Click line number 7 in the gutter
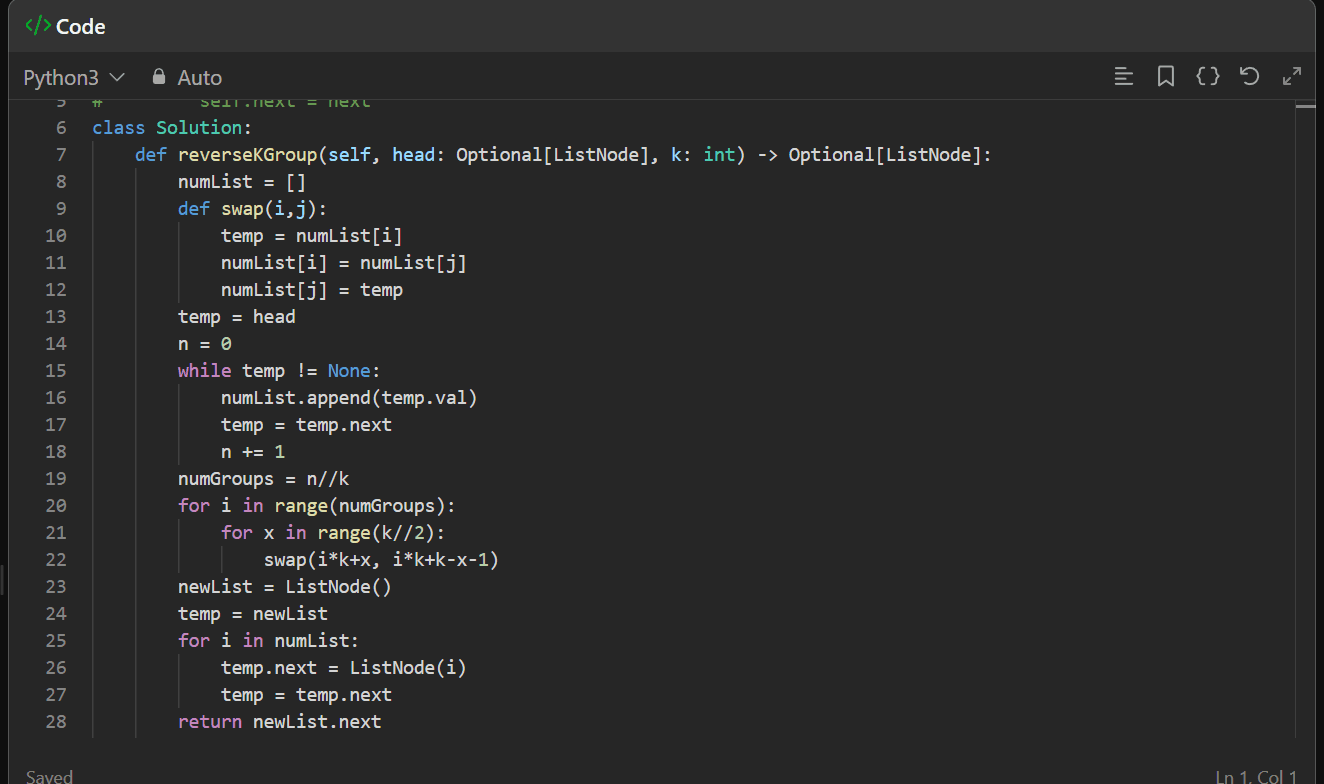Viewport: 1324px width, 784px height. click(61, 154)
